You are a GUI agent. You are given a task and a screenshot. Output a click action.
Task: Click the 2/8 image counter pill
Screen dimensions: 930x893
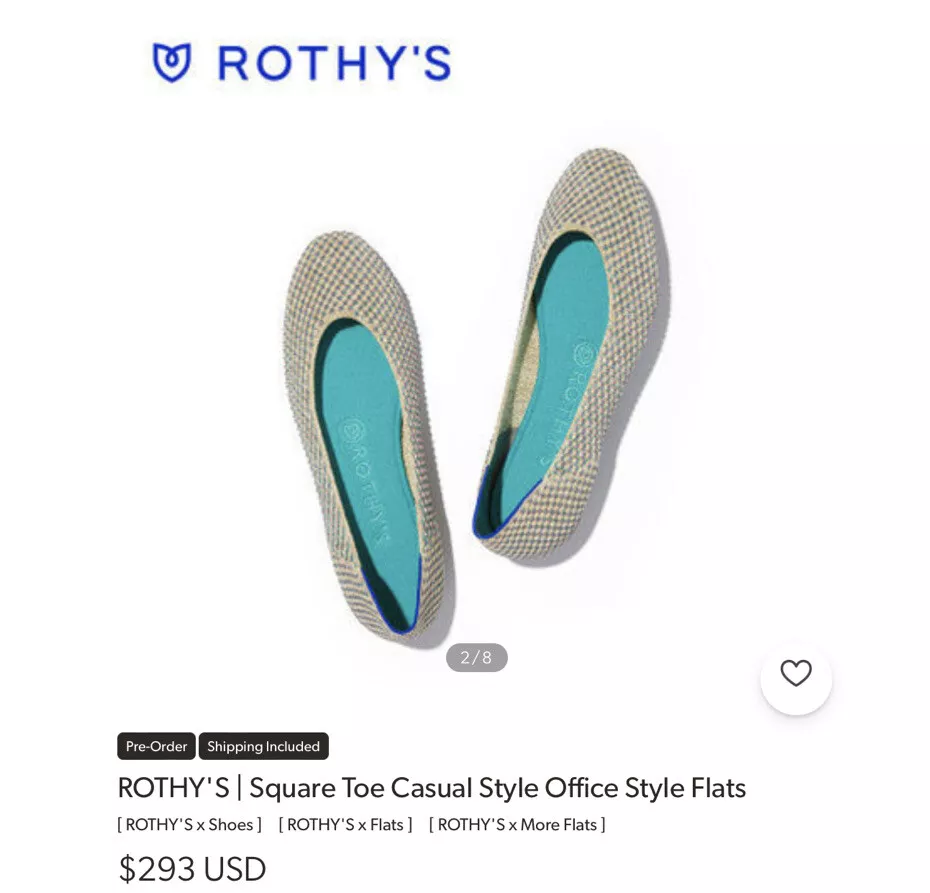pos(476,658)
